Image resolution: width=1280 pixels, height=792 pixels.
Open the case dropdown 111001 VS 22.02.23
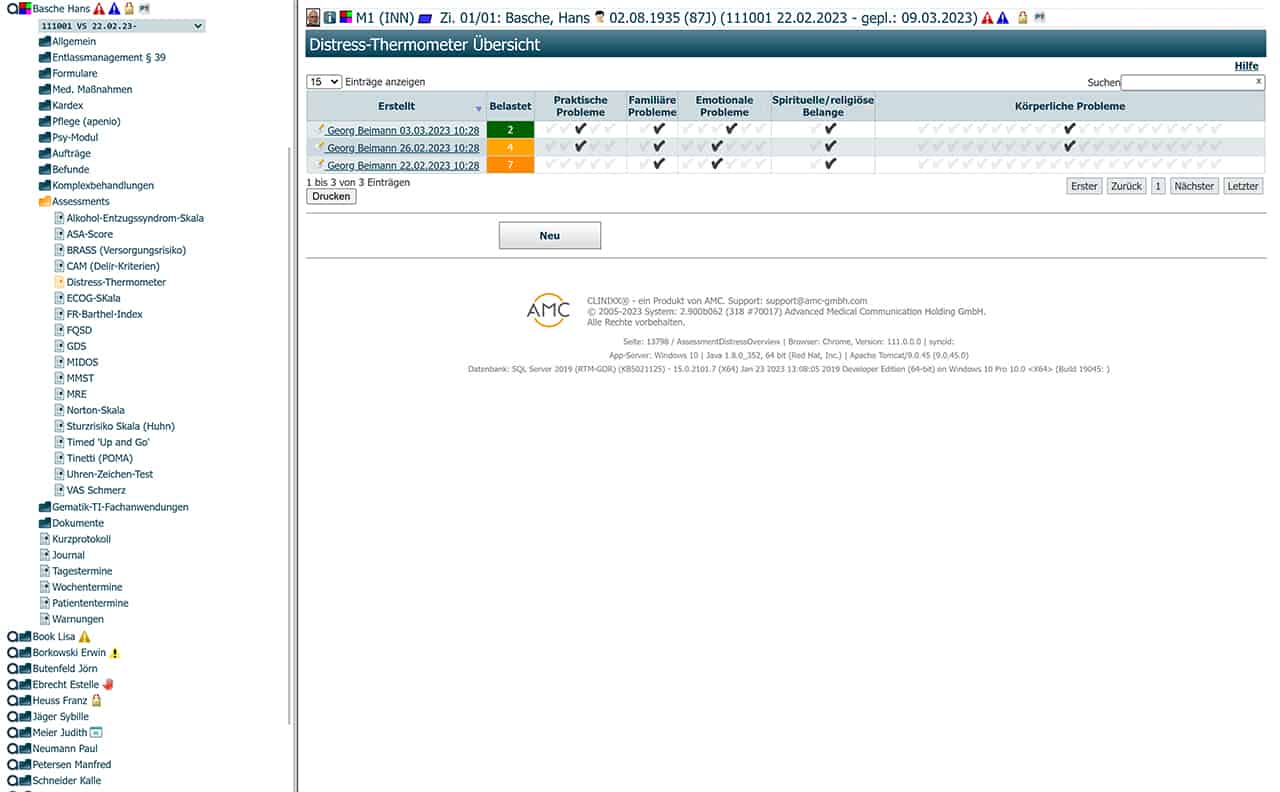[121, 26]
